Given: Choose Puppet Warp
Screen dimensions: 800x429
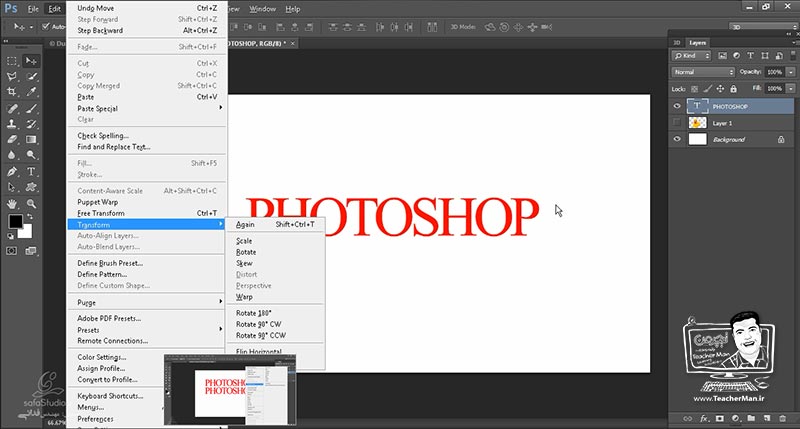Looking at the screenshot, I should [147, 202].
